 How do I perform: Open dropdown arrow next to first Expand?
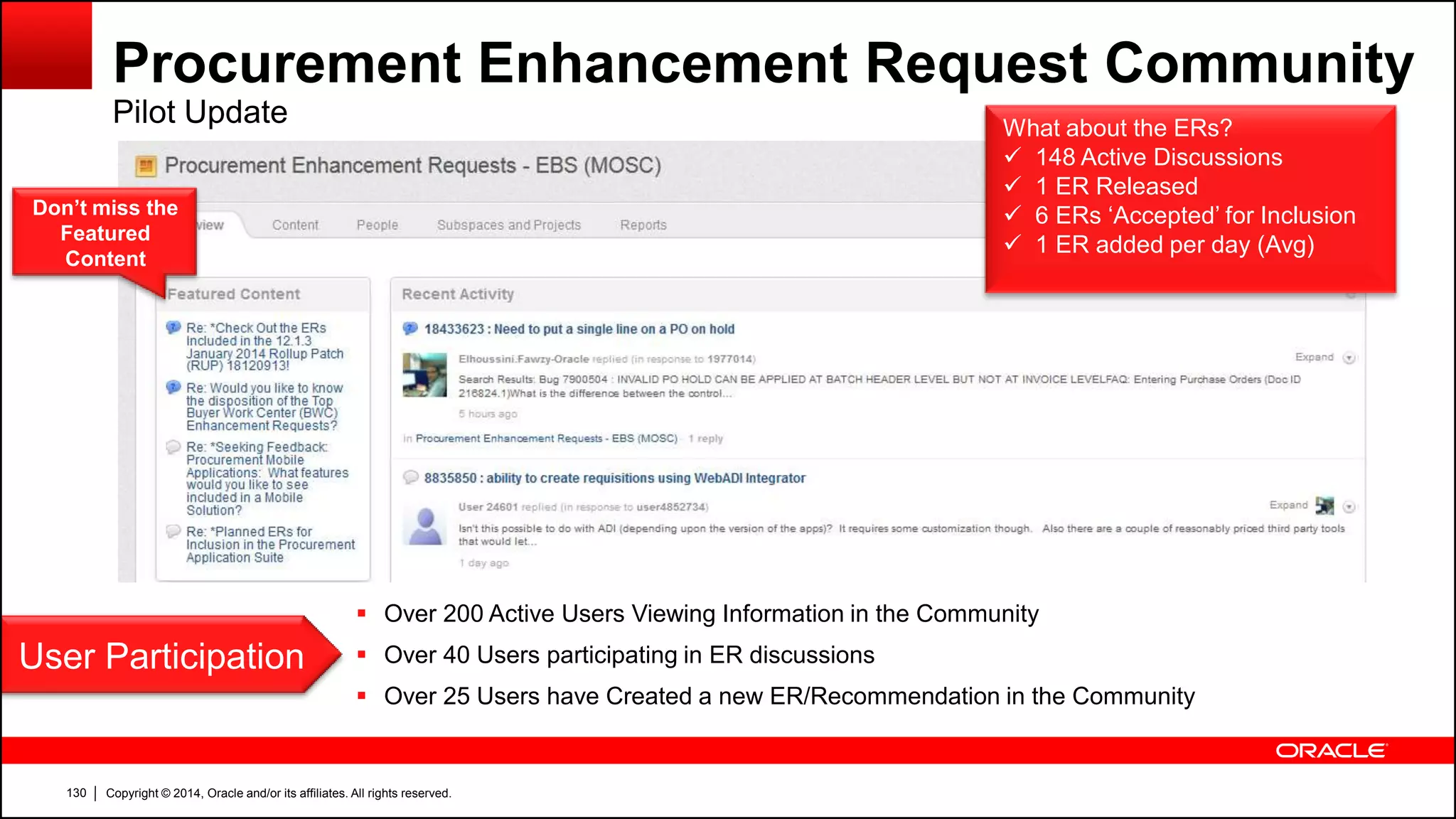[x=1349, y=358]
